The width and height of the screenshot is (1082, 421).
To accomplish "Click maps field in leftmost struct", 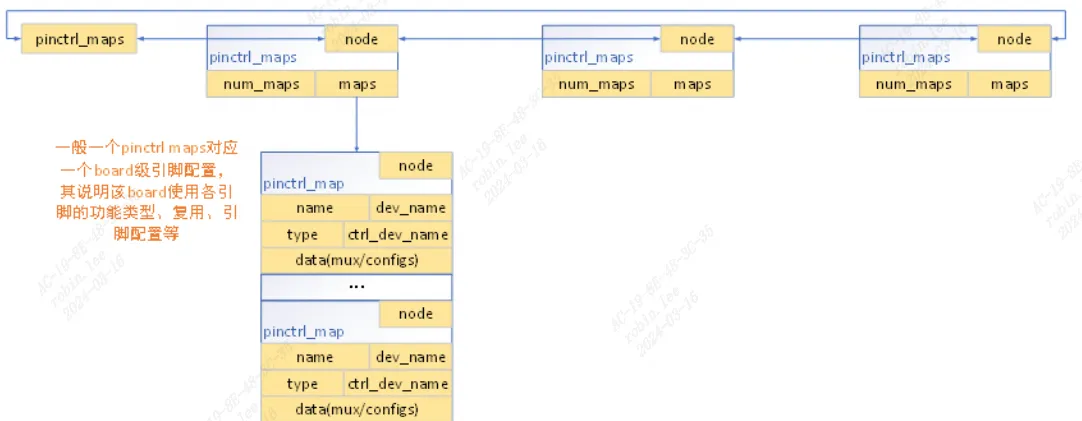I will point(357,84).
